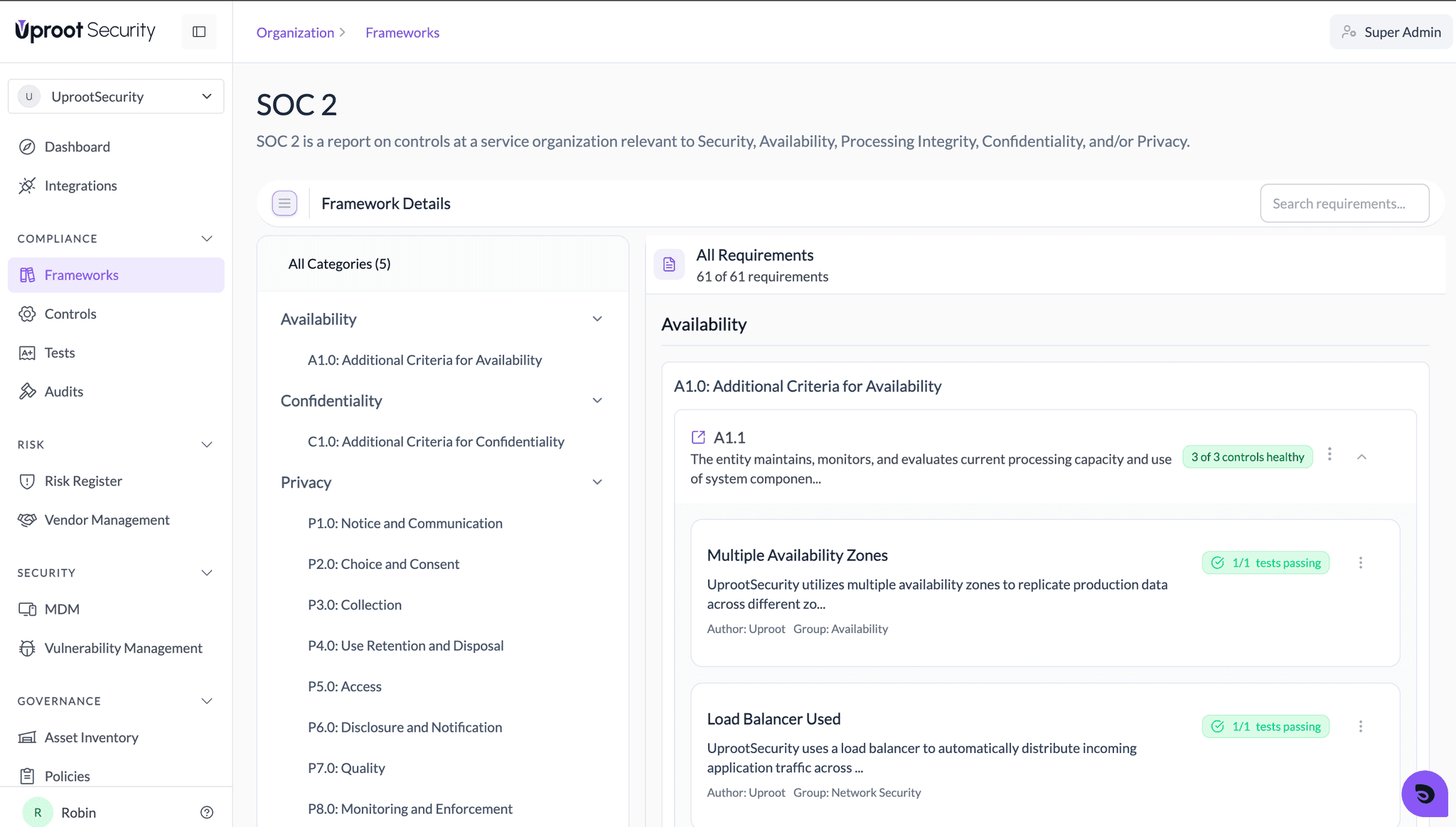The height and width of the screenshot is (827, 1456).
Task: Open the Integrations plug icon
Action: pyautogui.click(x=27, y=186)
